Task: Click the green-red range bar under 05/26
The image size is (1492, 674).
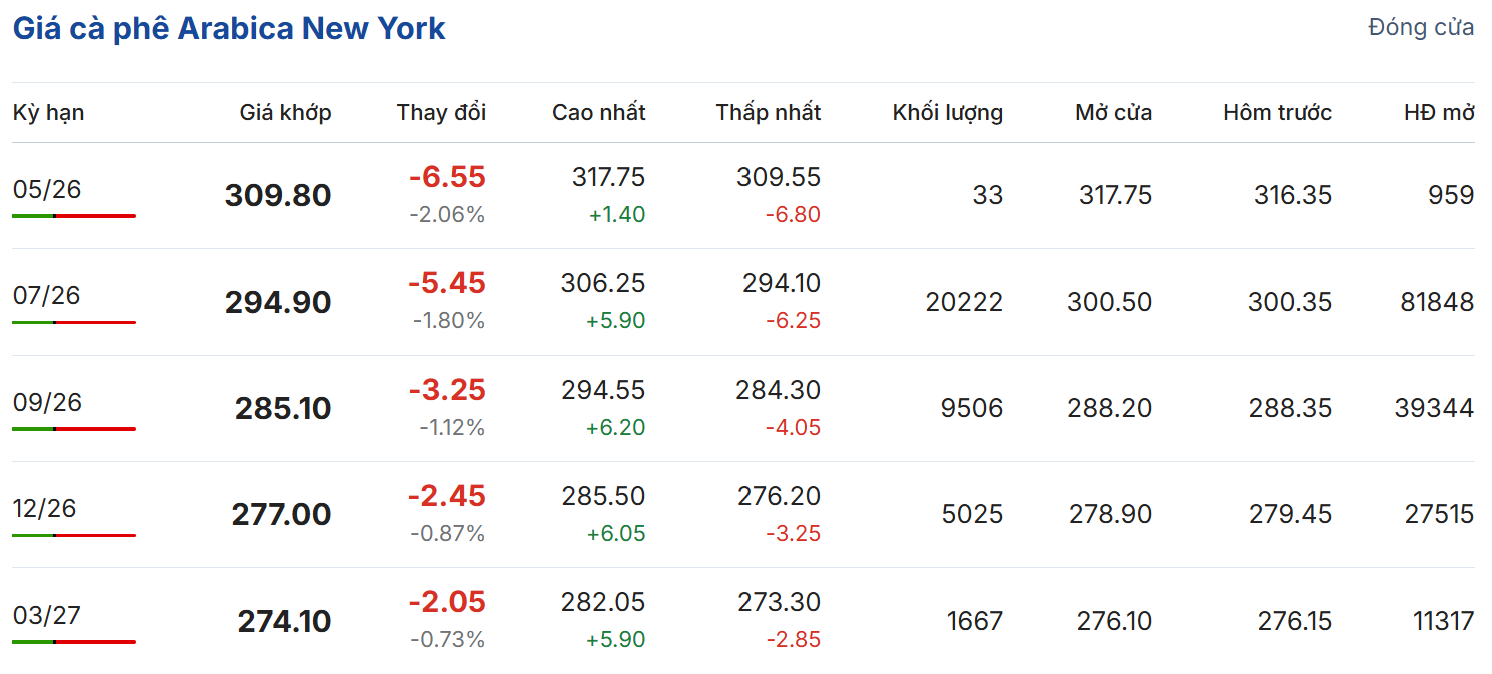Action: coord(74,216)
